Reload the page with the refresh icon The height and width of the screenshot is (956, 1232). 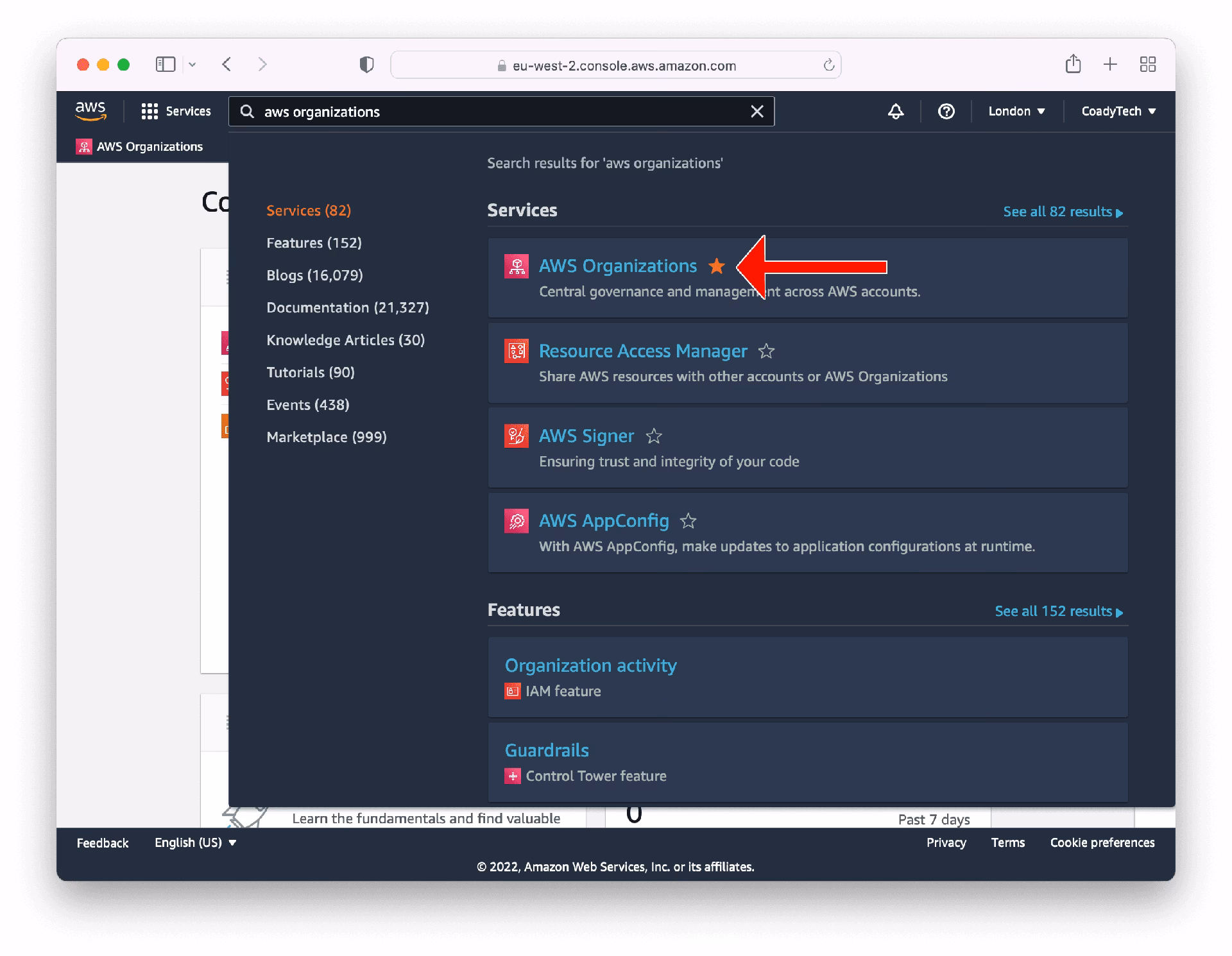pos(828,65)
